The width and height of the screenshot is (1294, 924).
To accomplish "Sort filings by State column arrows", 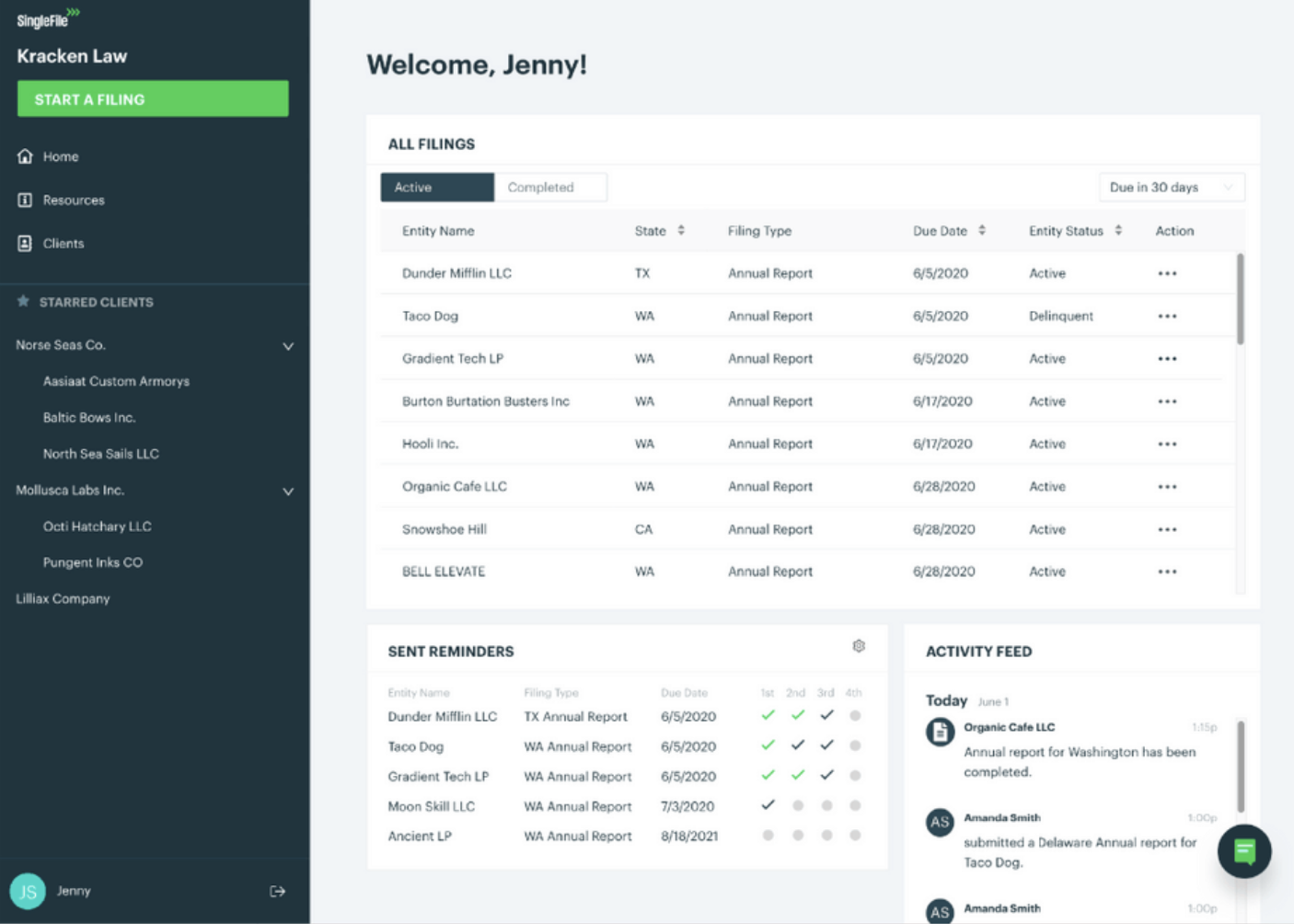I will [x=681, y=230].
